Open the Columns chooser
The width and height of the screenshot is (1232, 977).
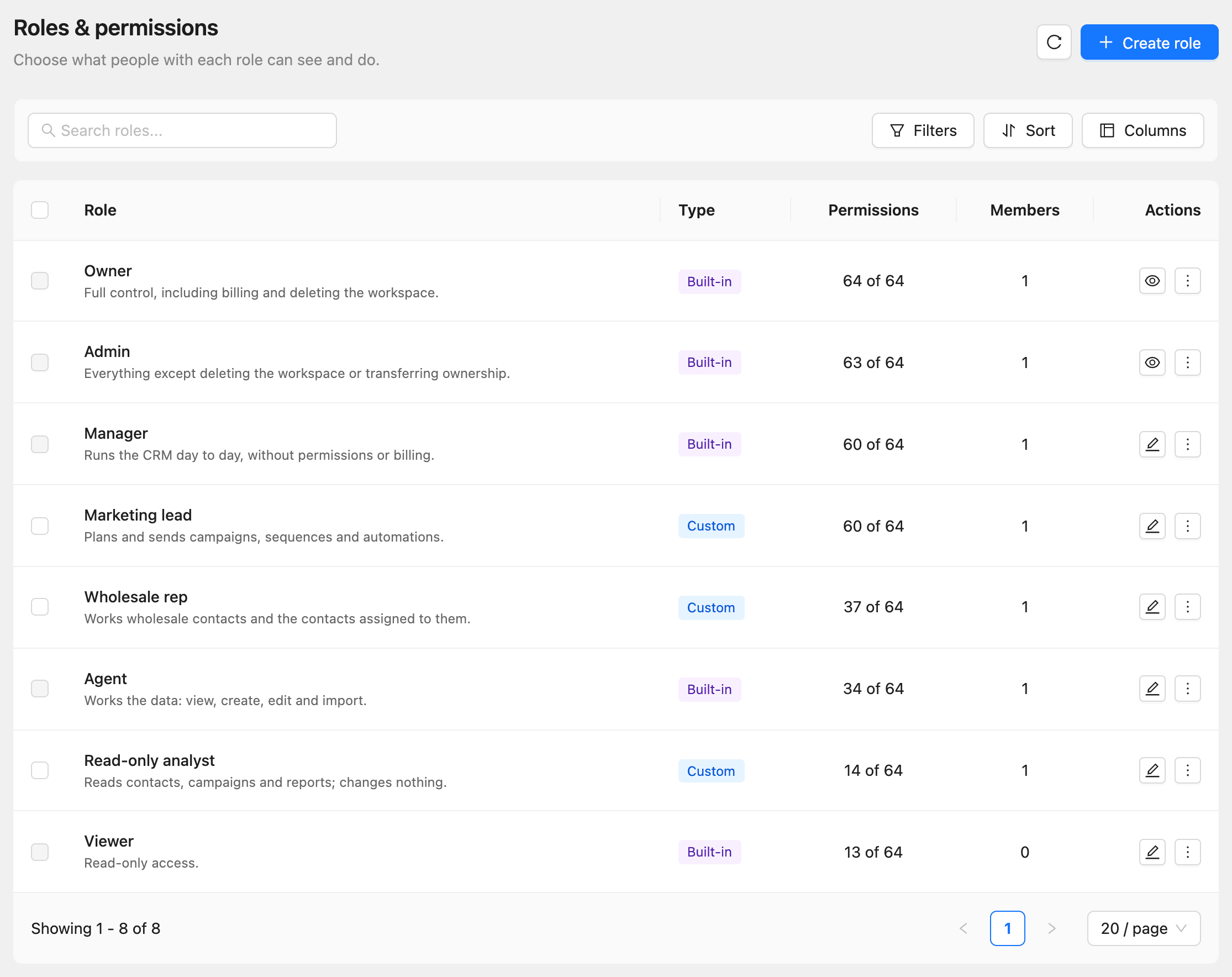pos(1143,130)
